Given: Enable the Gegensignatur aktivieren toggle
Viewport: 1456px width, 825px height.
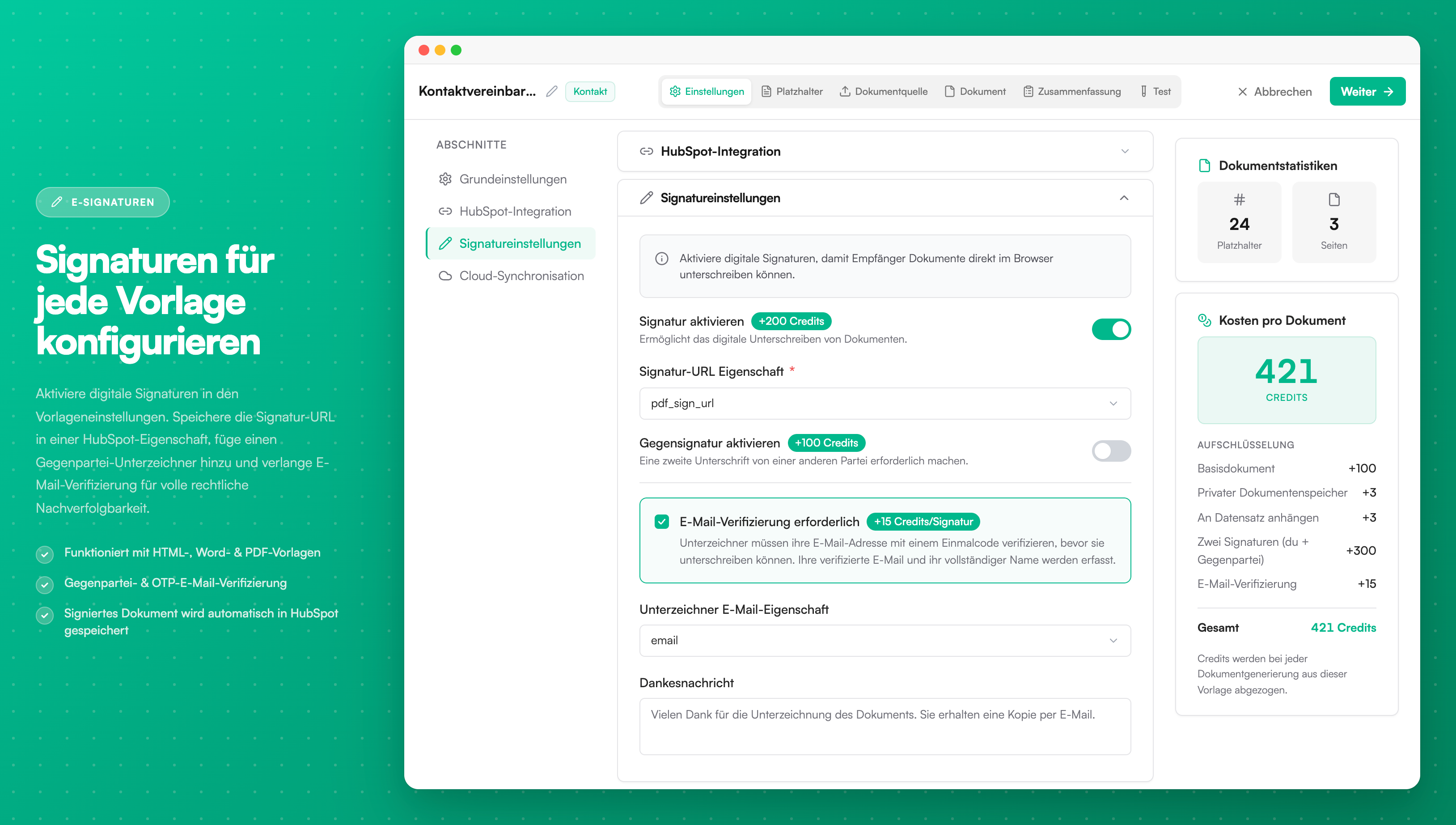Looking at the screenshot, I should pos(1110,451).
